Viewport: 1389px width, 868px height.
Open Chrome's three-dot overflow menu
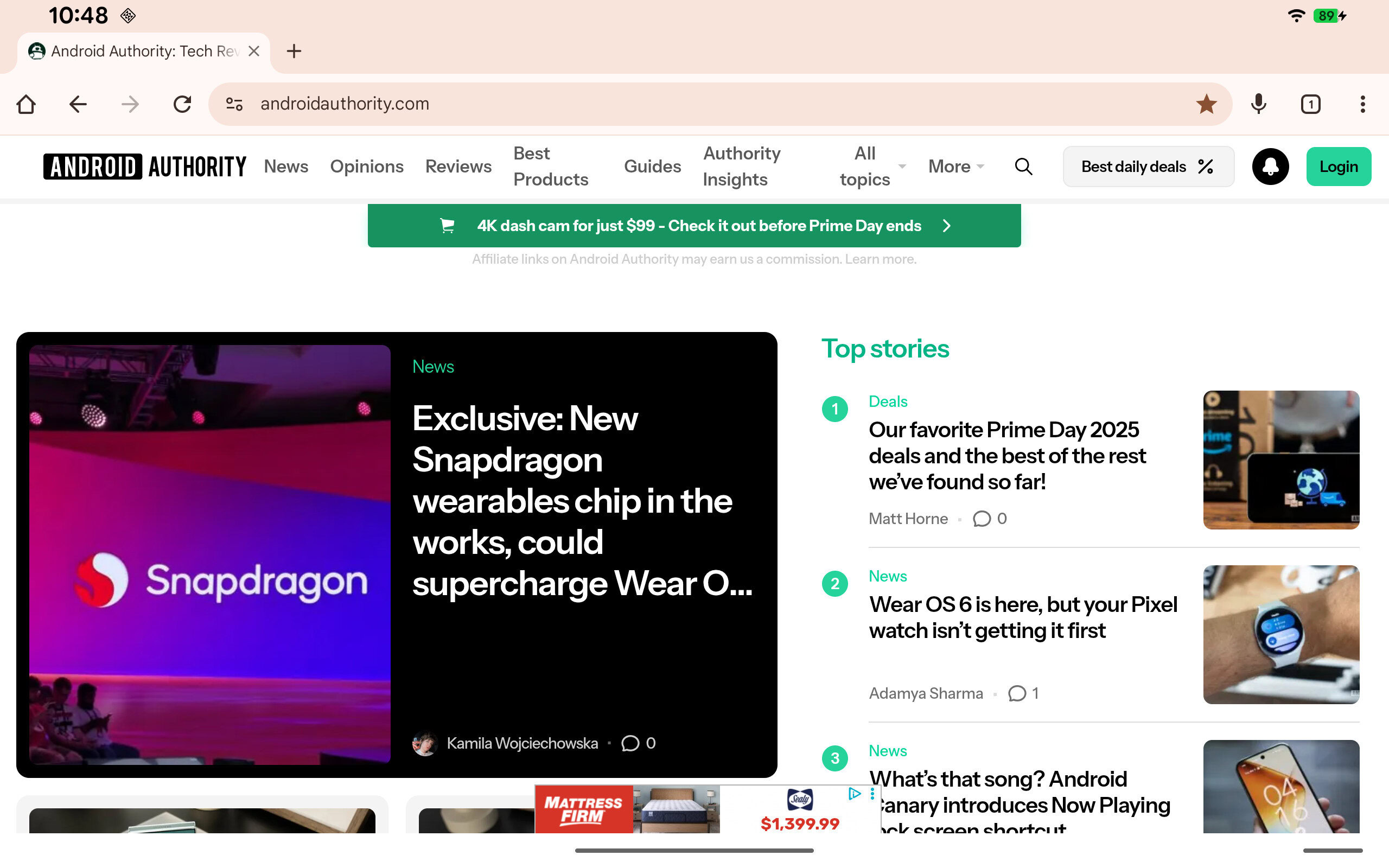click(x=1362, y=104)
